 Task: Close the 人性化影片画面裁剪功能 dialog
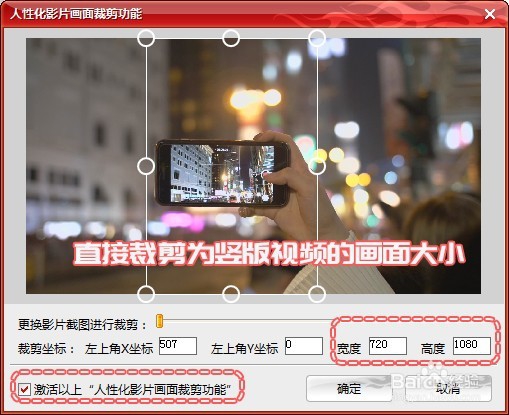[490, 14]
